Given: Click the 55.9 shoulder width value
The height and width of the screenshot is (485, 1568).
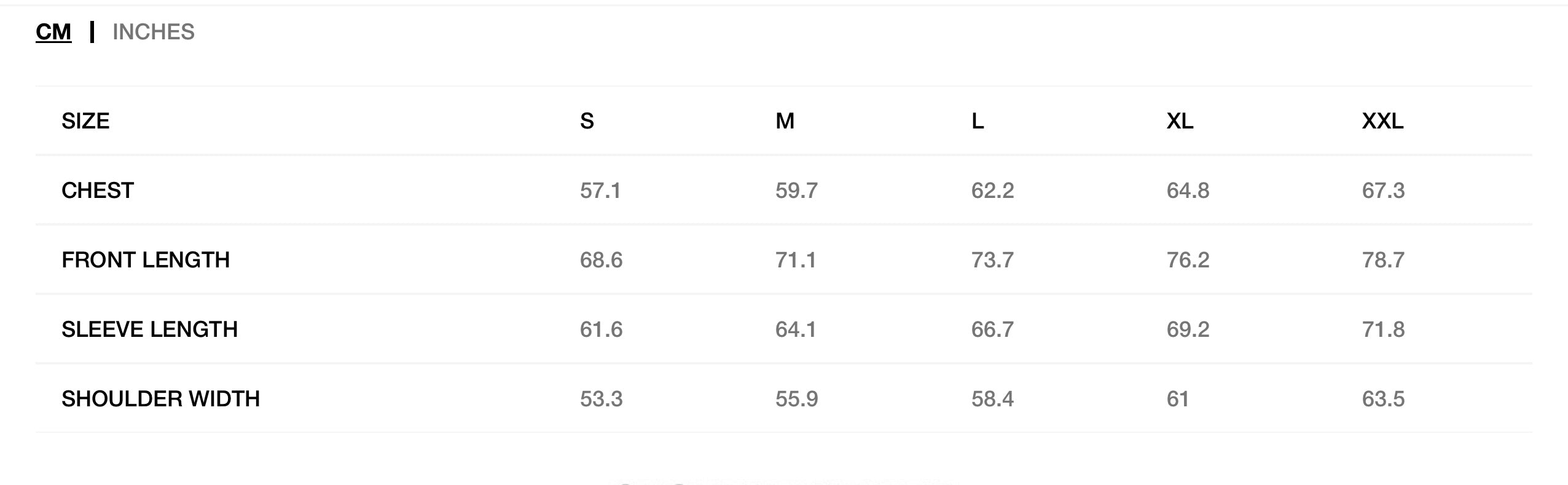Looking at the screenshot, I should pos(796,399).
